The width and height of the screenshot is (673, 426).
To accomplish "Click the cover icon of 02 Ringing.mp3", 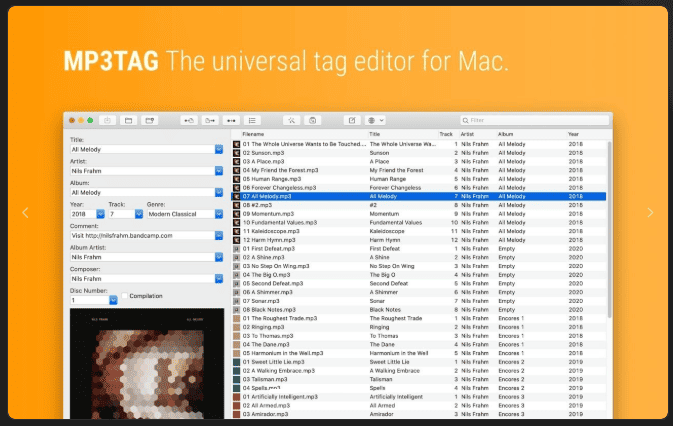I will pyautogui.click(x=236, y=327).
